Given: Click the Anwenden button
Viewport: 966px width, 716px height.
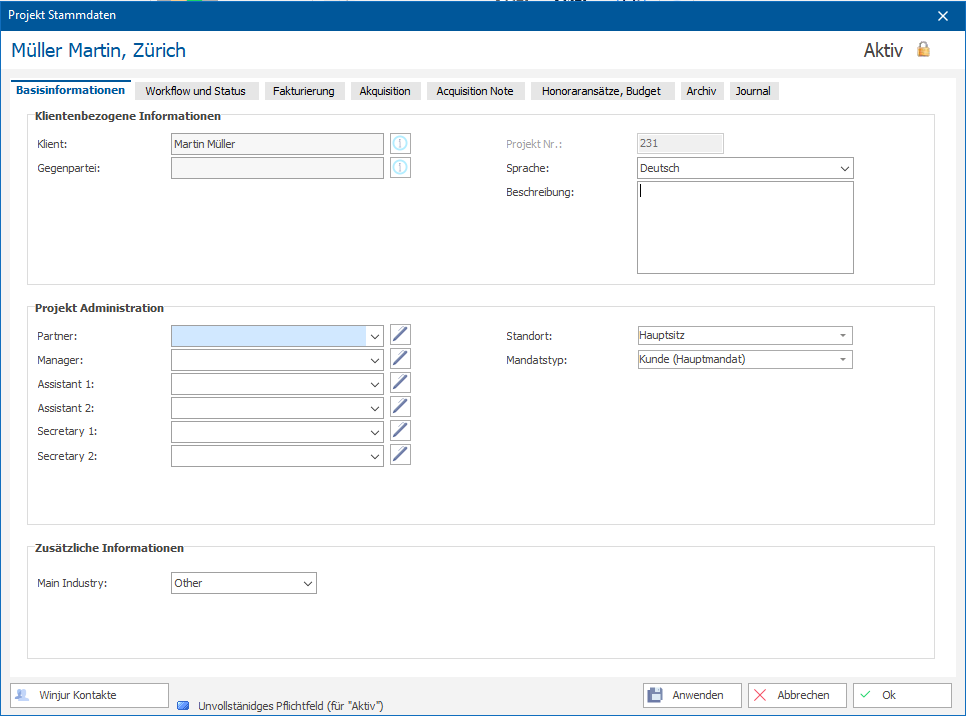Looking at the screenshot, I should point(692,695).
